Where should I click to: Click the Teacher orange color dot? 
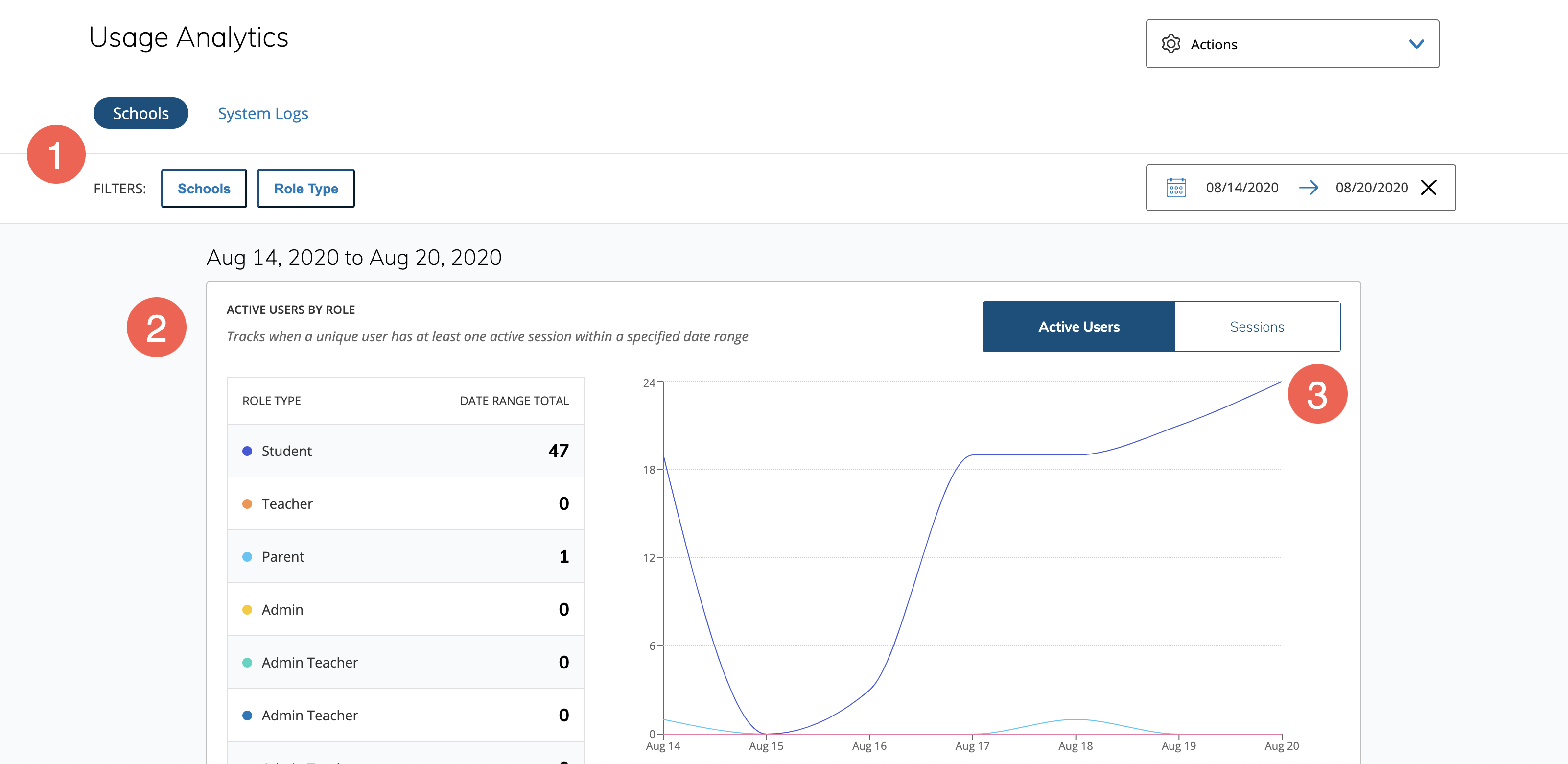(x=247, y=504)
